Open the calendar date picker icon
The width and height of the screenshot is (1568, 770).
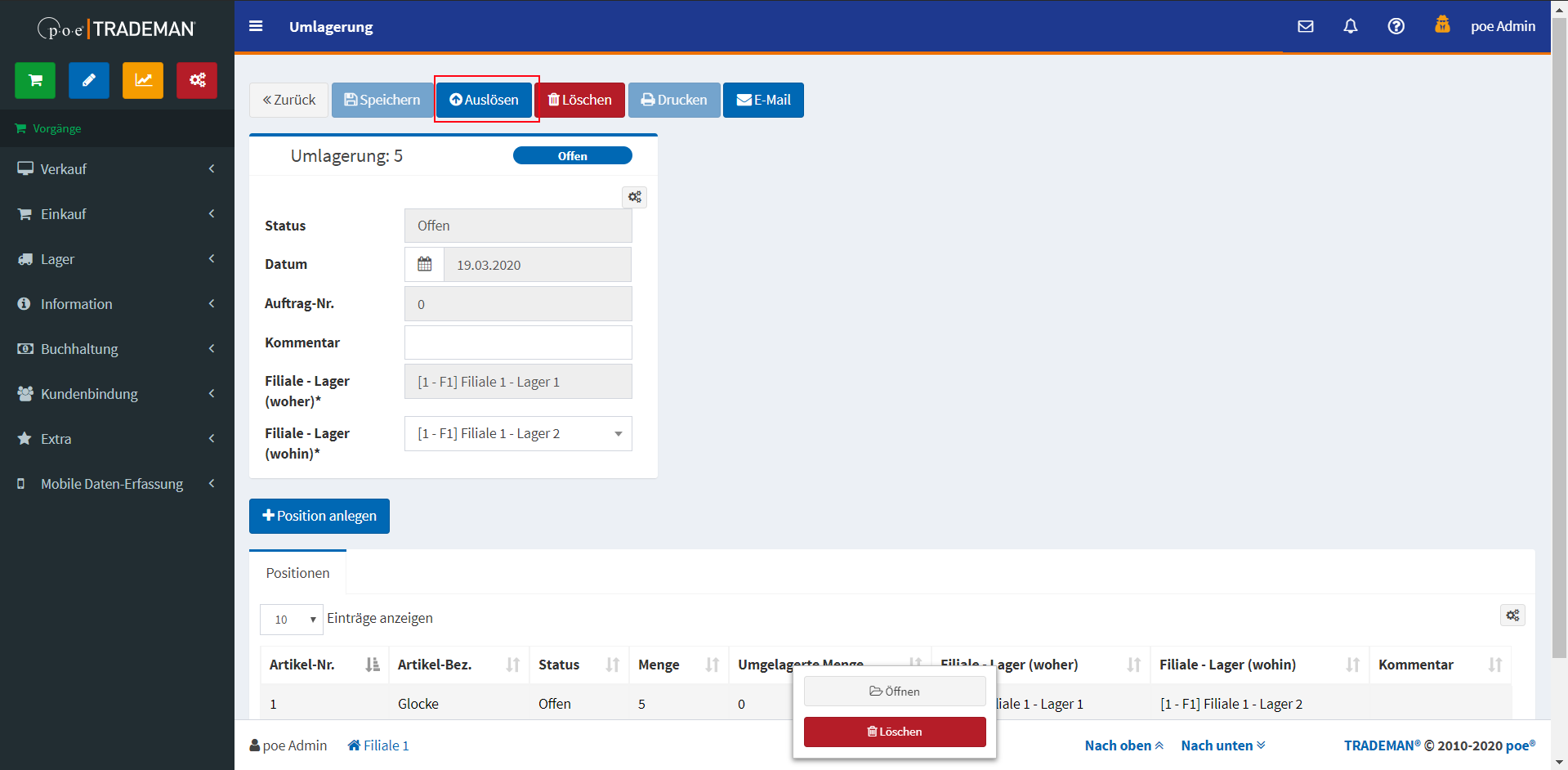point(425,265)
